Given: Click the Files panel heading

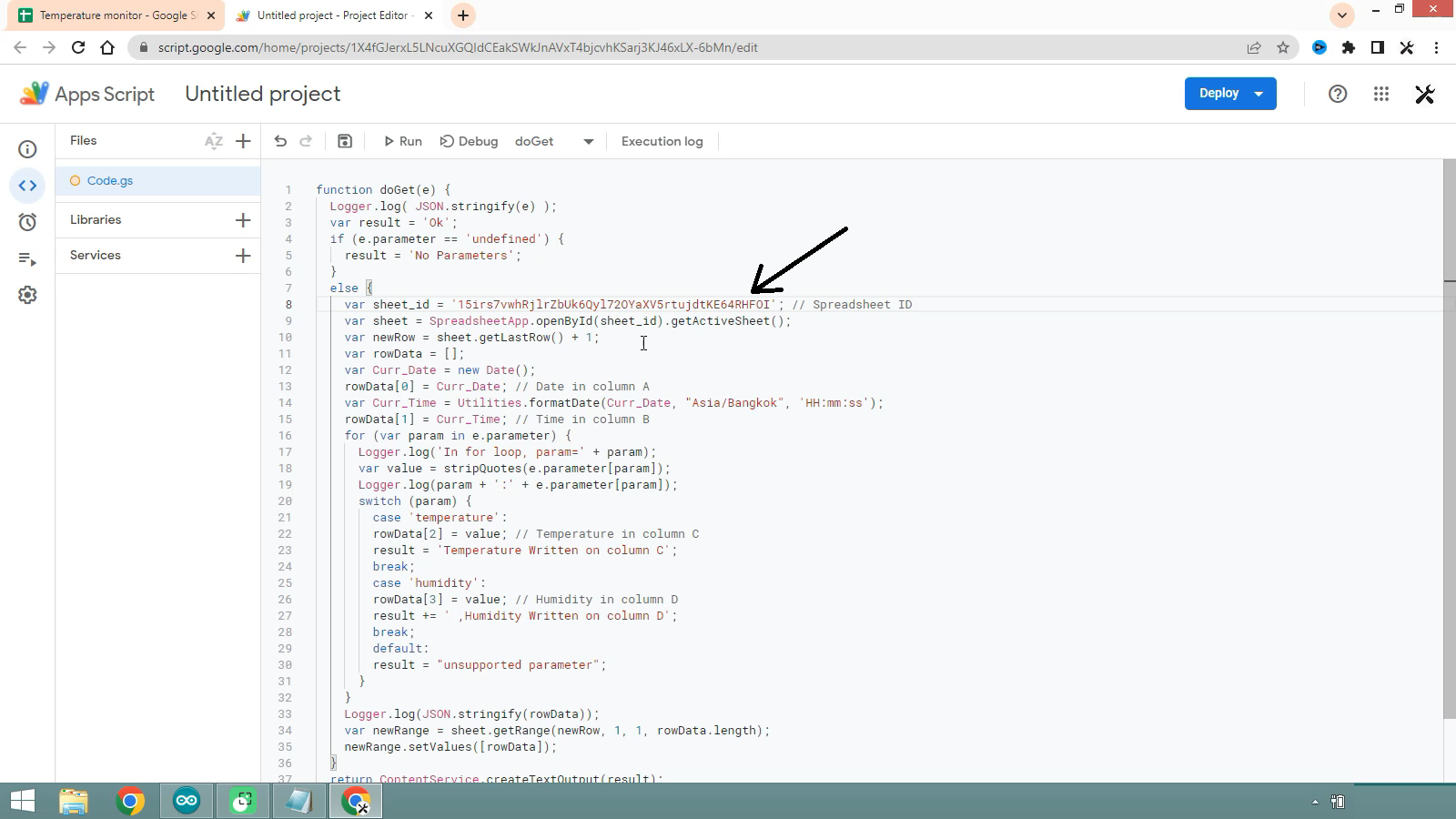Looking at the screenshot, I should tap(83, 141).
